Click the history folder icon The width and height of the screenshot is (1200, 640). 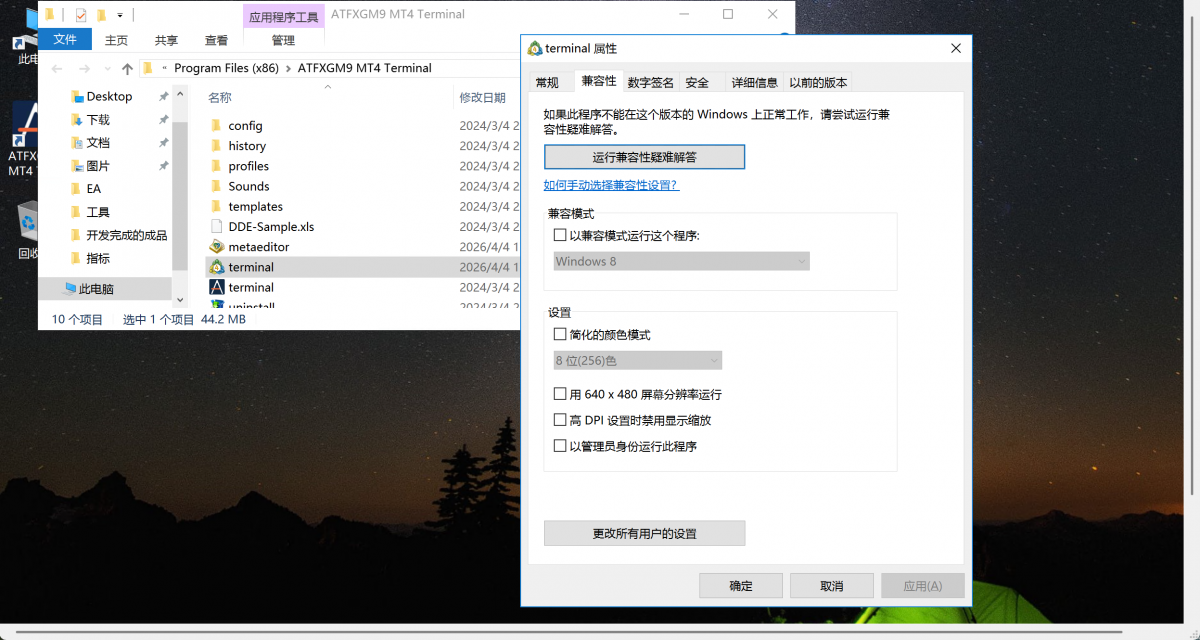coord(217,146)
